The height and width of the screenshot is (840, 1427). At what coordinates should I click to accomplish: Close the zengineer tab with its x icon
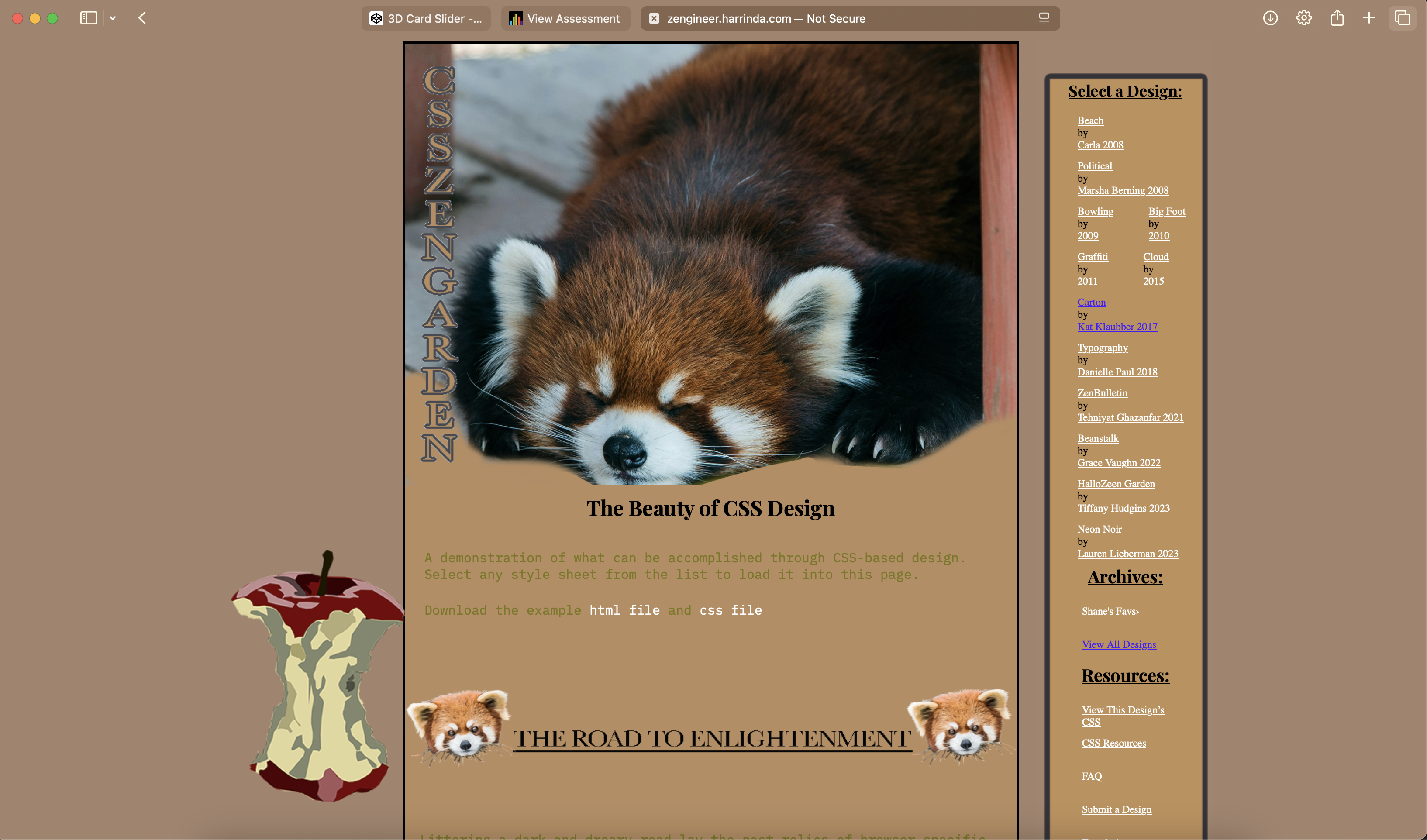tap(654, 18)
